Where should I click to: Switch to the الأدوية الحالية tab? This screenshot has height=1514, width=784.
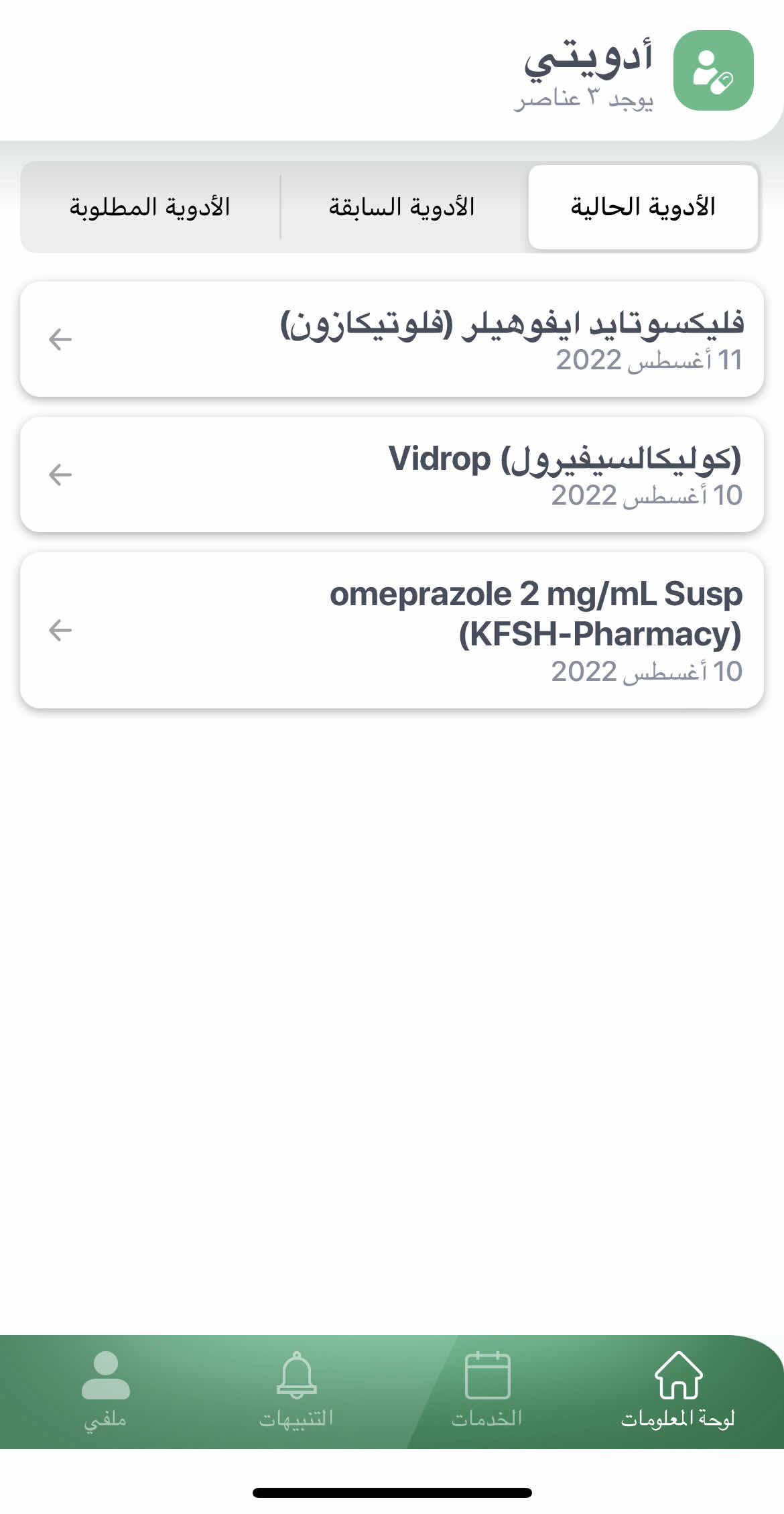[643, 207]
